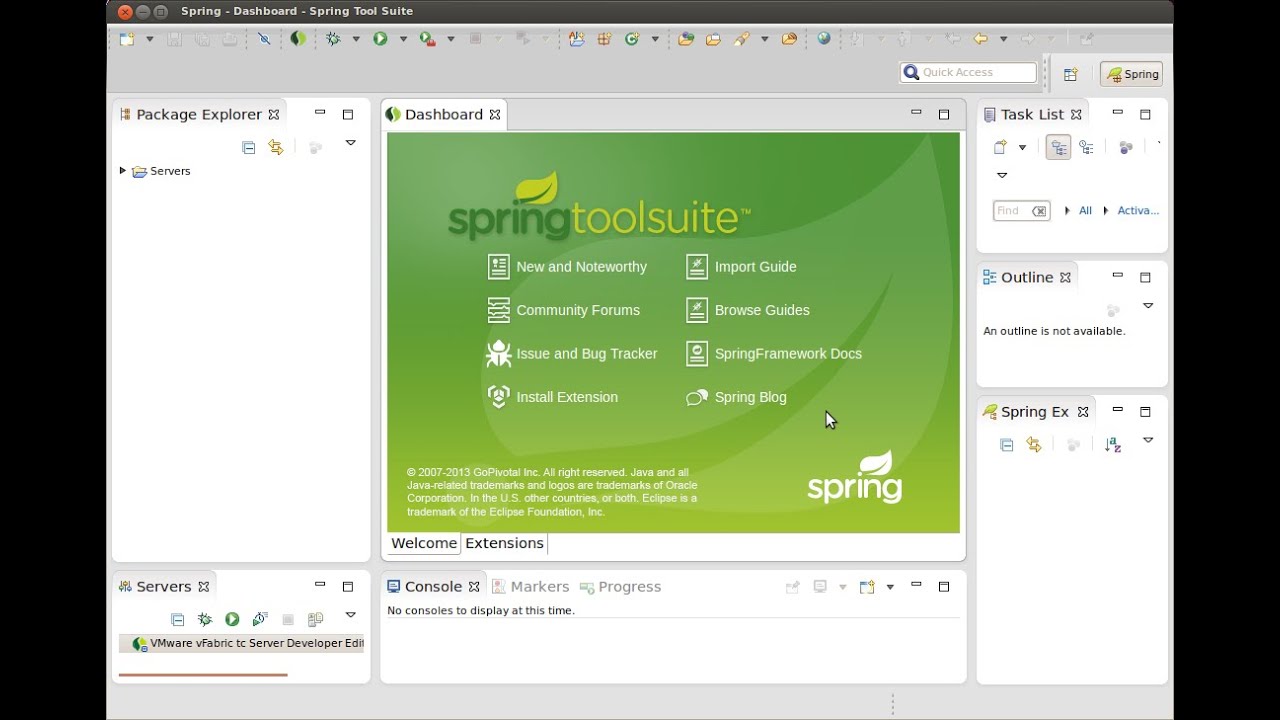Click the All working set link in Task List
This screenshot has width=1280, height=720.
[x=1085, y=211]
